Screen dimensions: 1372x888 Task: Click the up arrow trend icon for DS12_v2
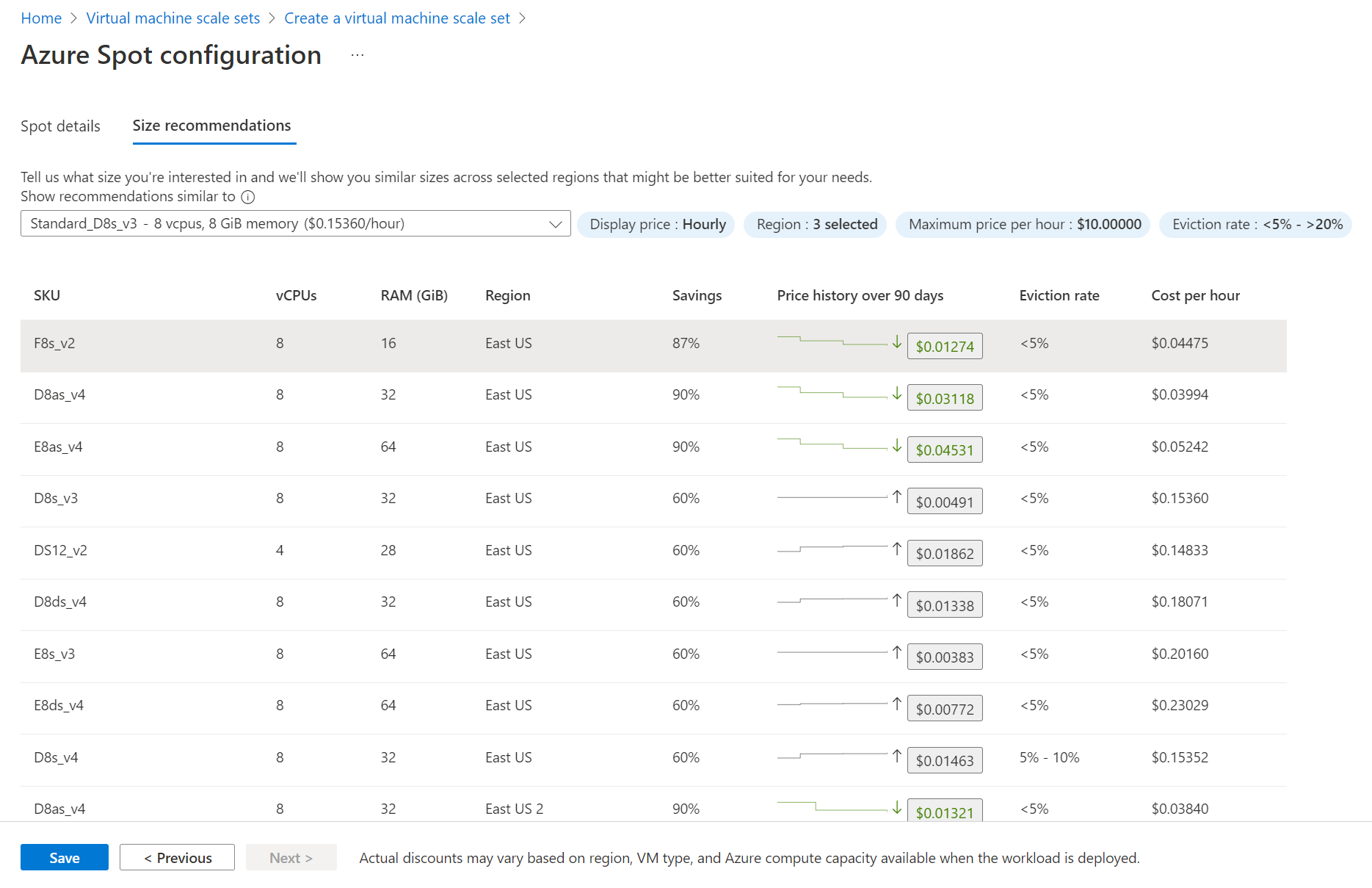tap(896, 549)
